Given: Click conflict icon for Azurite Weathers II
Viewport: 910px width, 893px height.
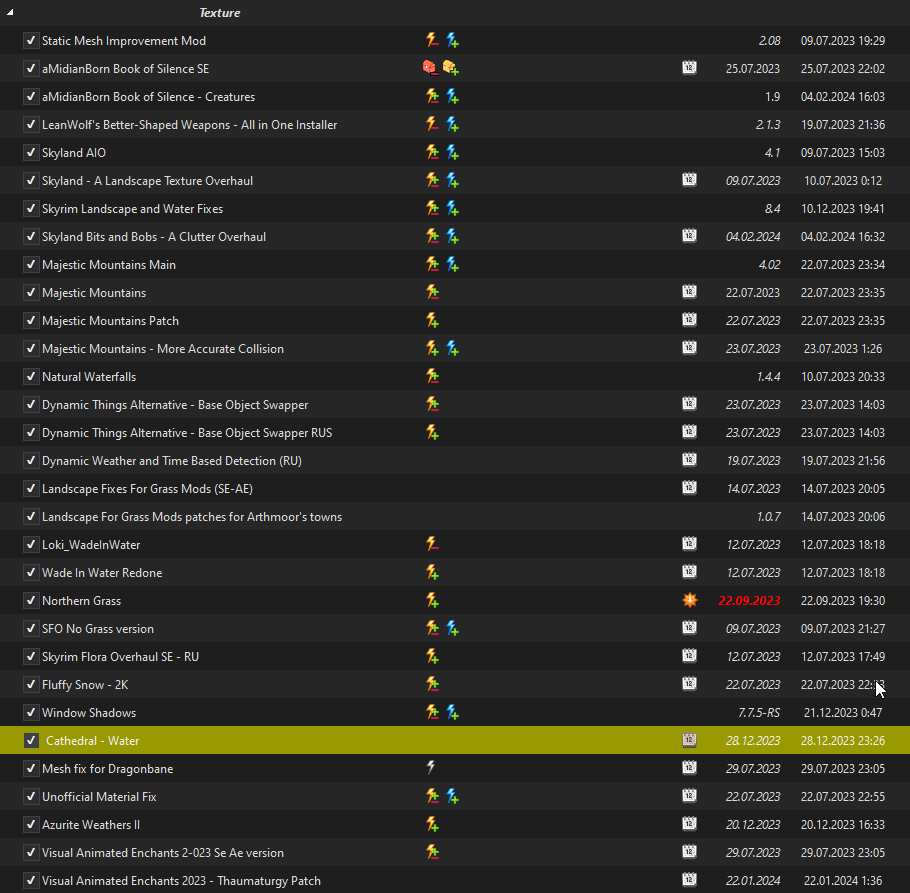Looking at the screenshot, I should [432, 824].
